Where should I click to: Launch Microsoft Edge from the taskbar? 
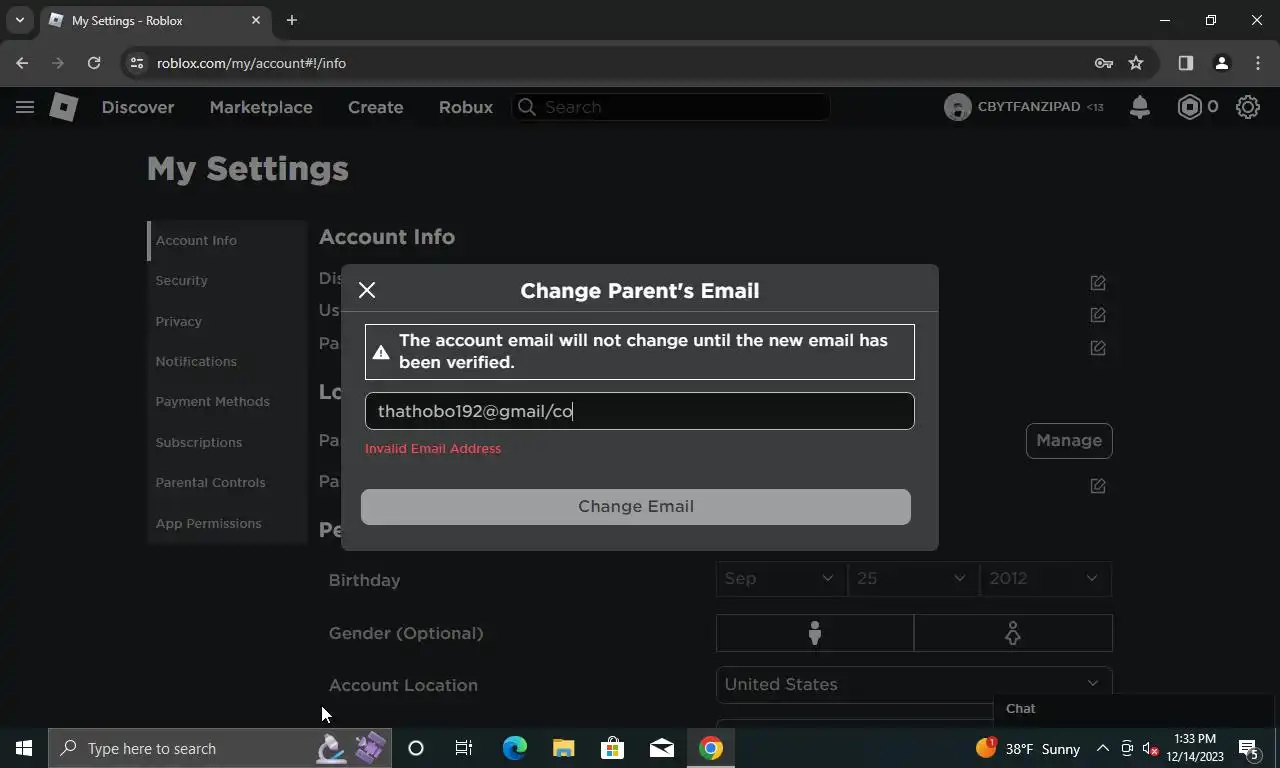point(514,748)
